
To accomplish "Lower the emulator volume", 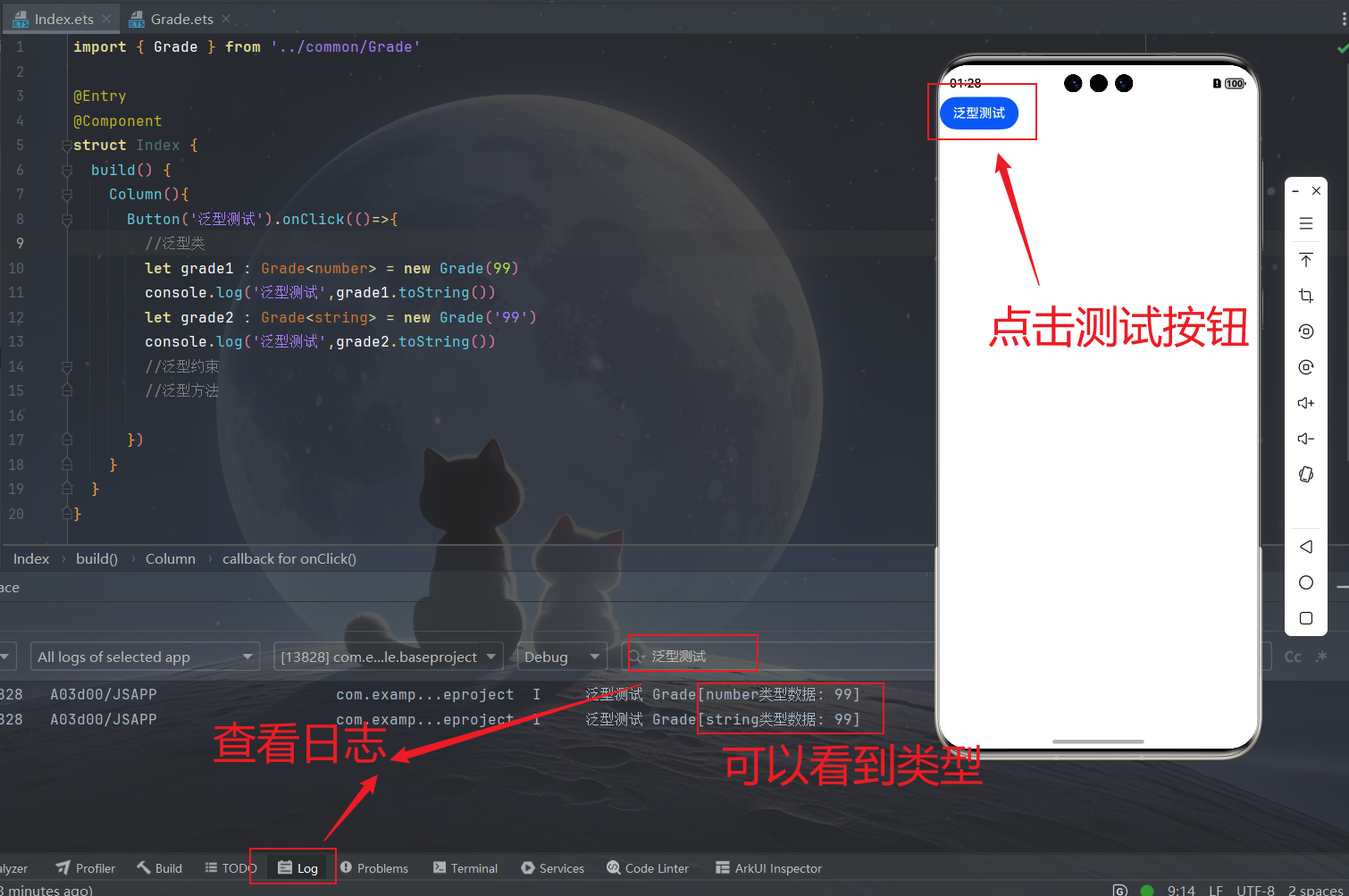I will pyautogui.click(x=1306, y=439).
